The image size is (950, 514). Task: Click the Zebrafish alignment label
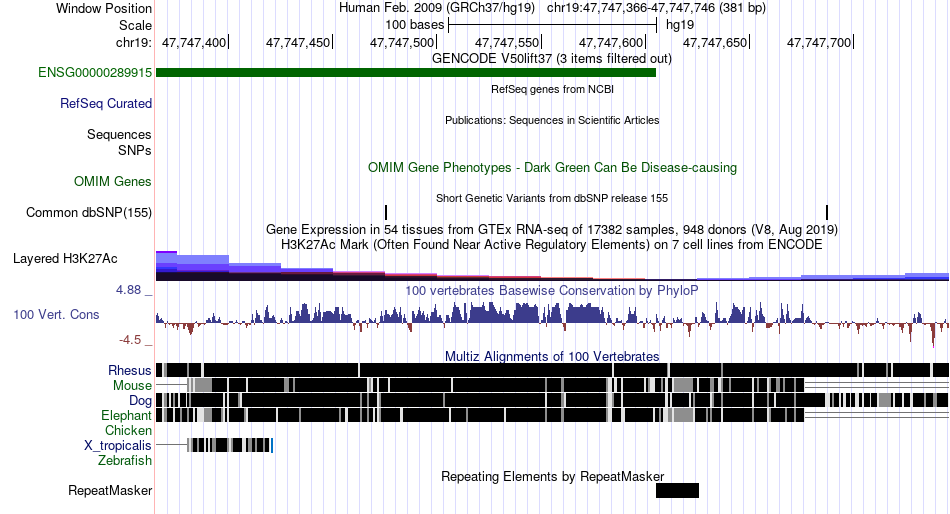125,461
